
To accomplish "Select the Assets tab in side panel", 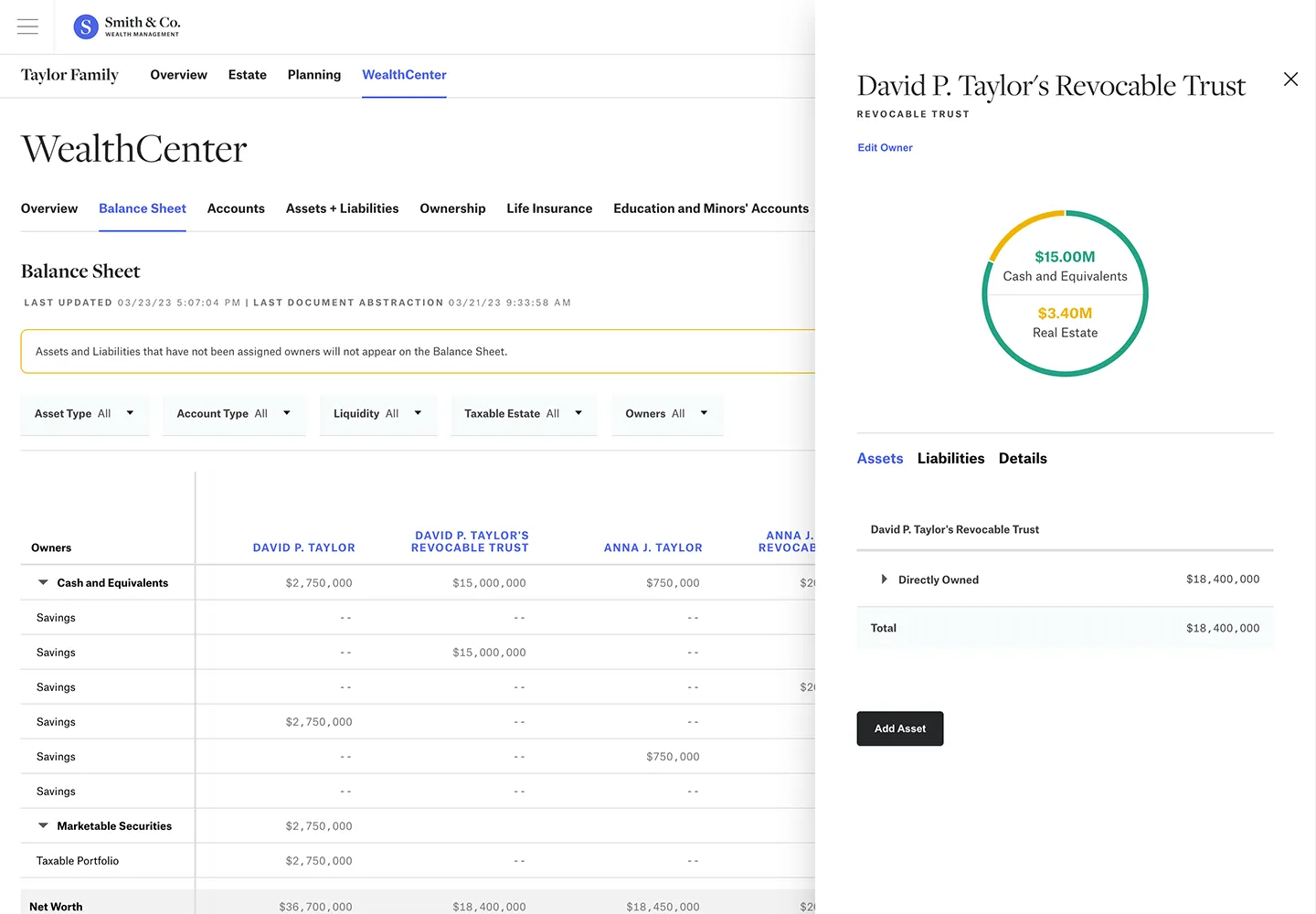I will [x=880, y=459].
